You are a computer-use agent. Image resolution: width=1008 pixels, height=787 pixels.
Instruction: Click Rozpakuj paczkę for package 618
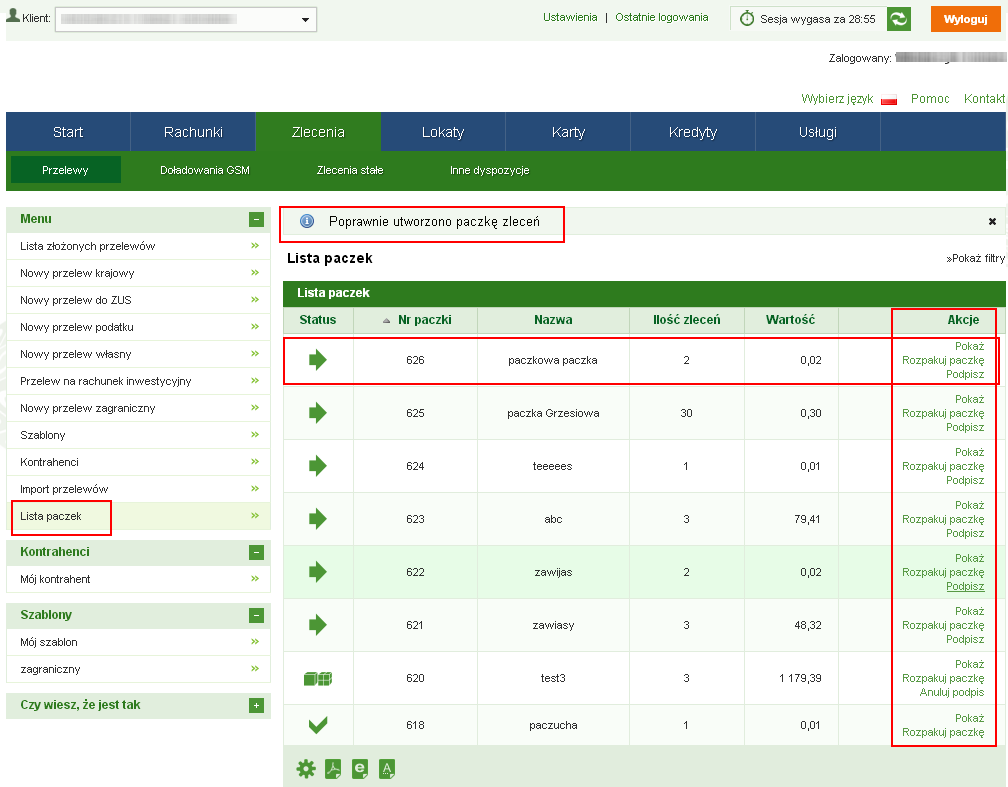point(943,732)
